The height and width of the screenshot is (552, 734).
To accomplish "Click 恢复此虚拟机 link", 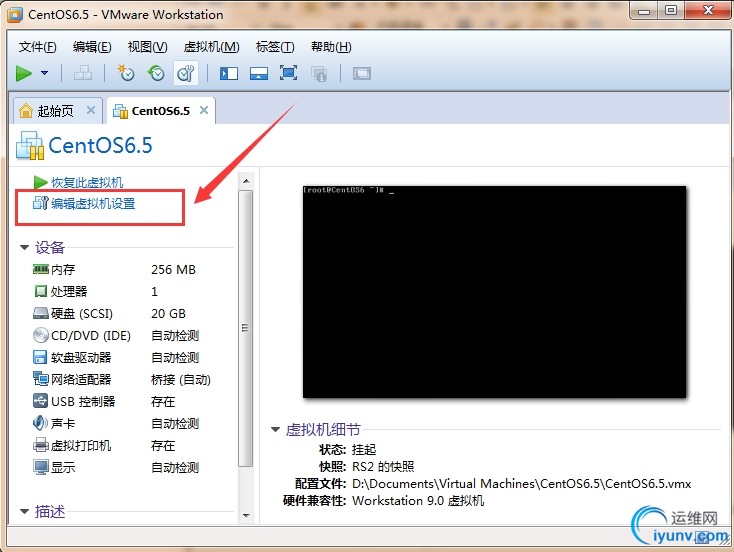I will [x=87, y=182].
